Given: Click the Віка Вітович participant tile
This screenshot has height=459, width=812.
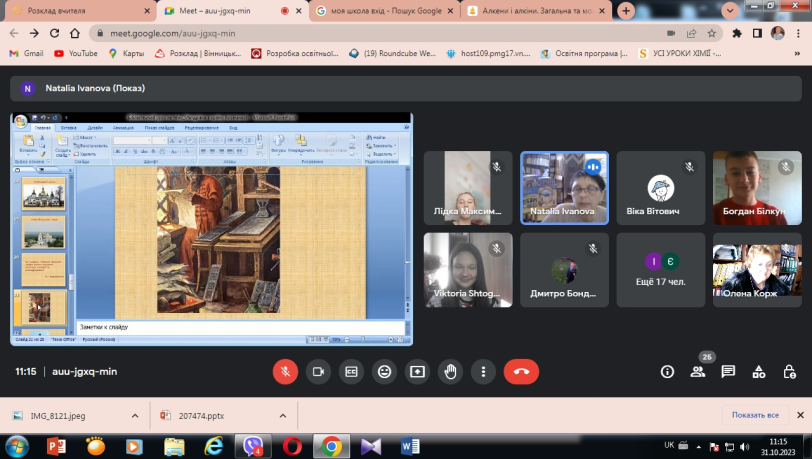Looking at the screenshot, I should click(x=661, y=188).
